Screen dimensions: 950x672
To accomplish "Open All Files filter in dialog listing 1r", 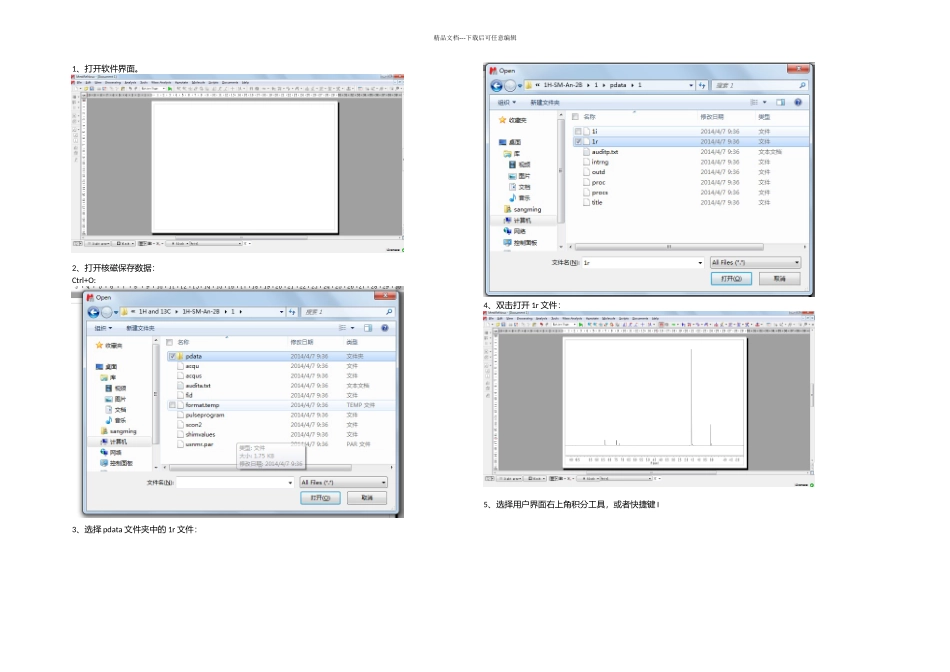I will click(756, 262).
